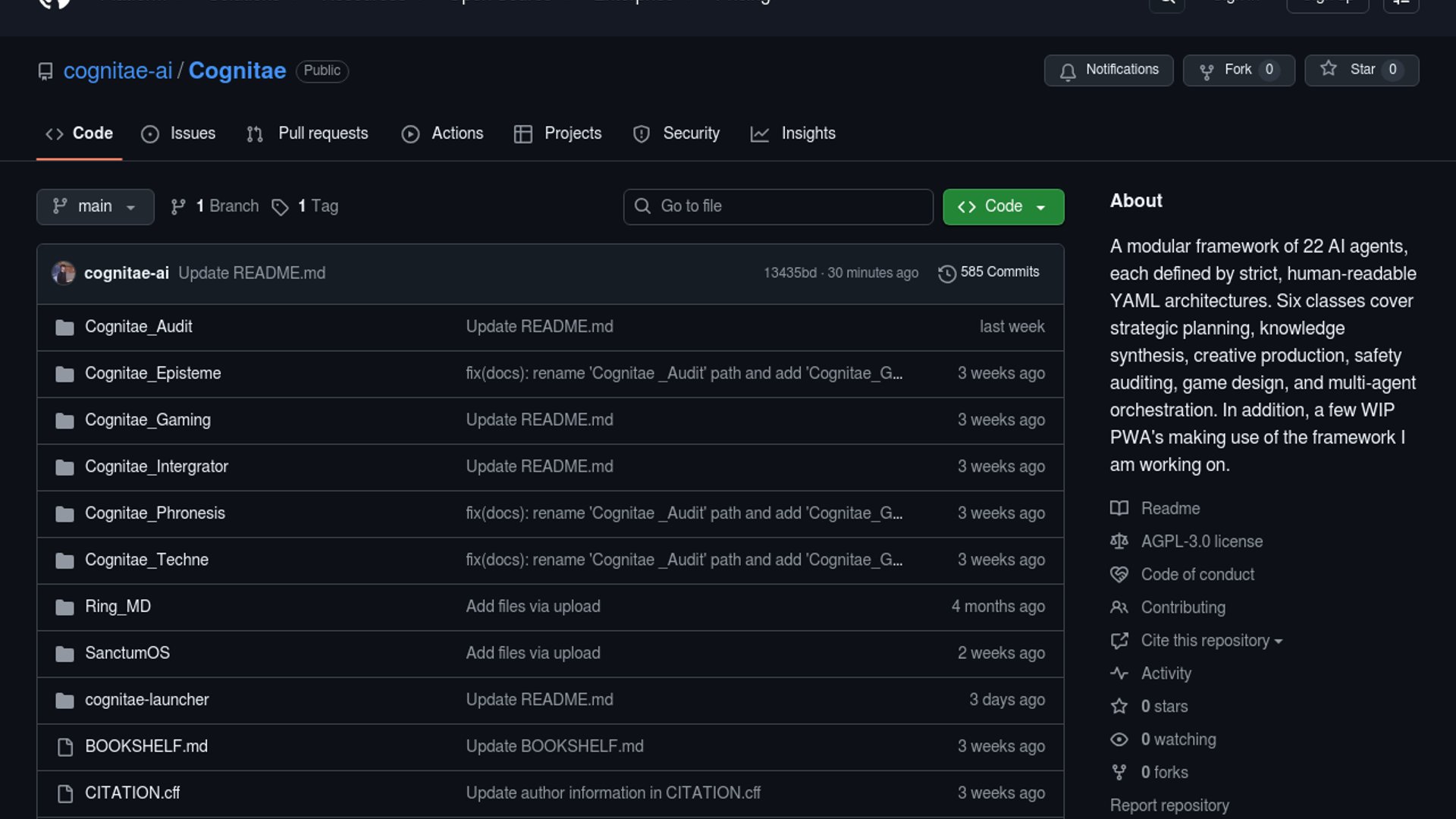The height and width of the screenshot is (819, 1456).
Task: Click the Fork repository icon
Action: (1207, 71)
